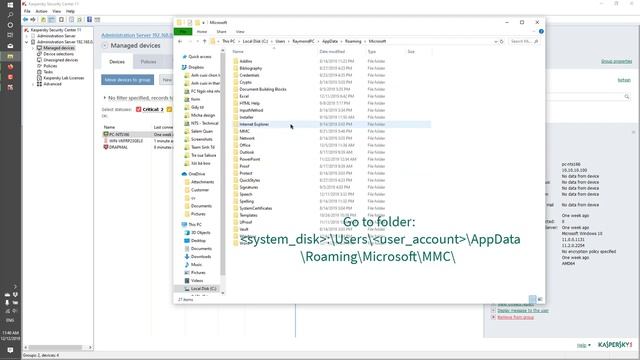Open the Explorer Home ribbon tab

point(202,31)
